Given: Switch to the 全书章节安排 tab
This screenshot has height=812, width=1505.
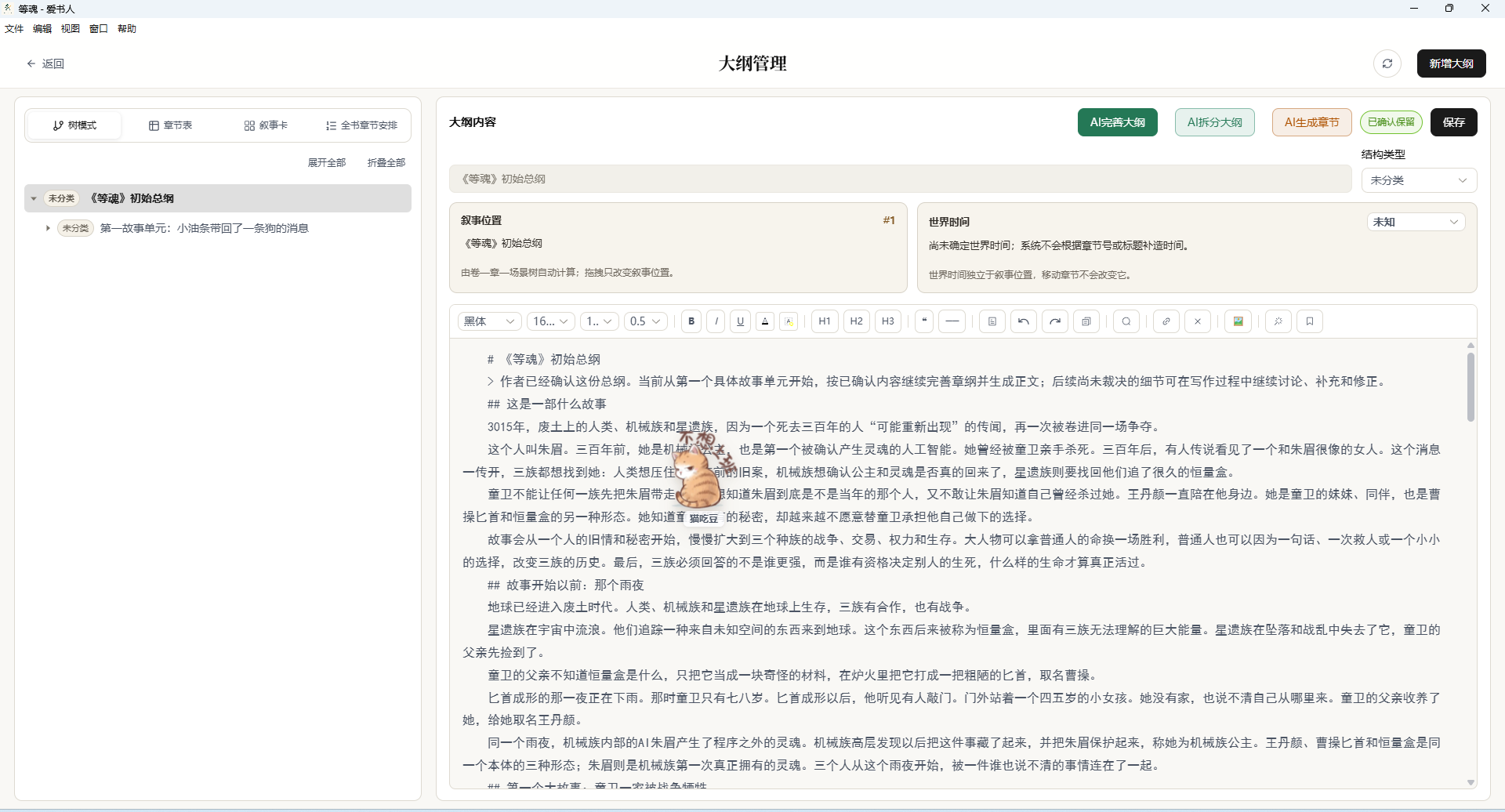Looking at the screenshot, I should pos(361,125).
